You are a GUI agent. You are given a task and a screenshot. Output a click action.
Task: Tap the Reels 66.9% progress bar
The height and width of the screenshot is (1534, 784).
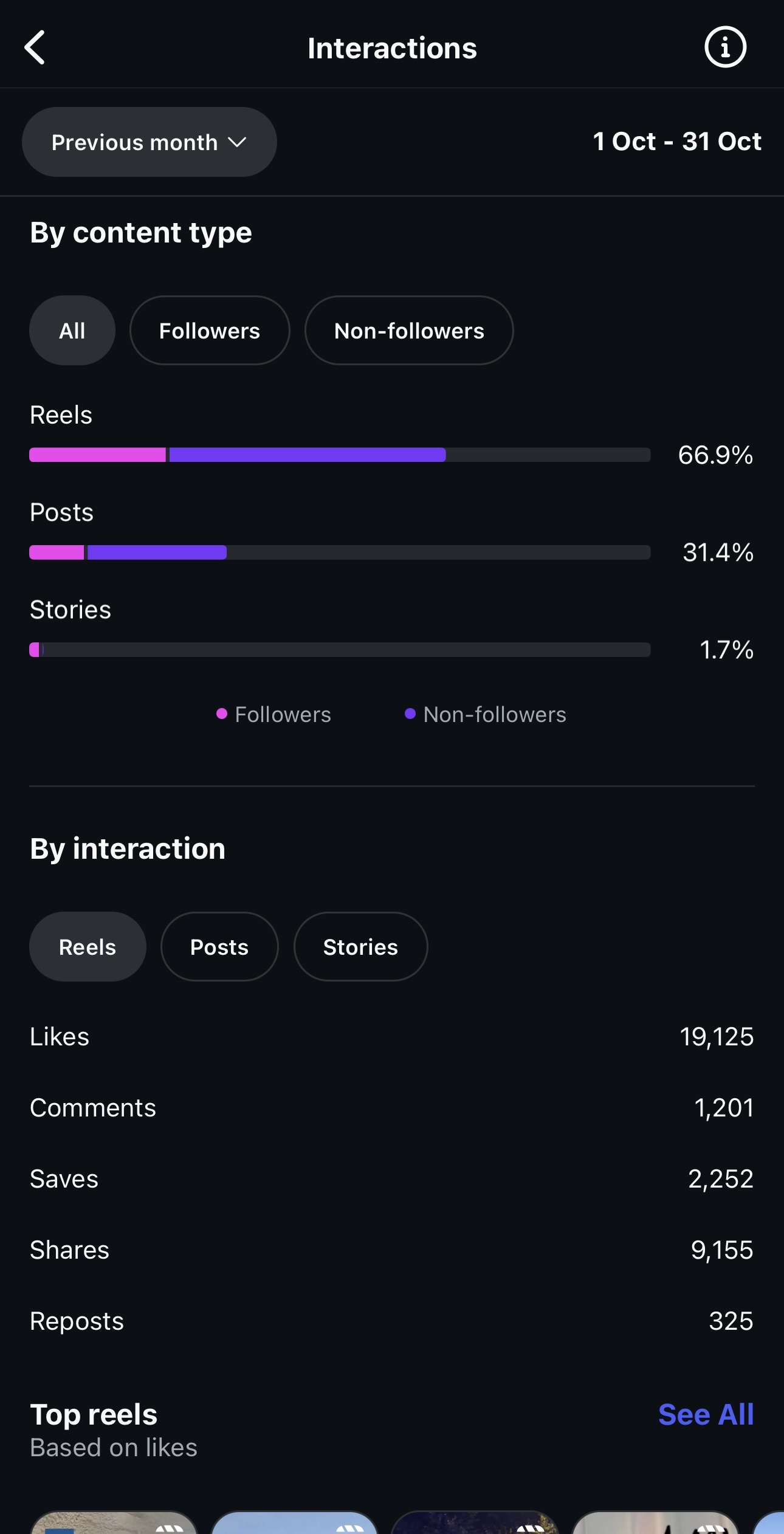tap(340, 455)
